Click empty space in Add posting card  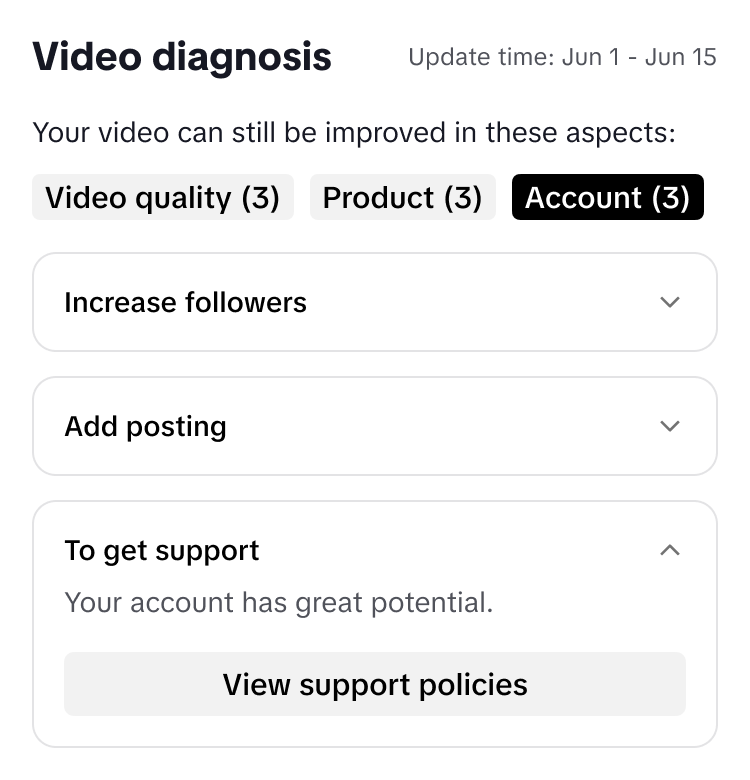(x=440, y=426)
